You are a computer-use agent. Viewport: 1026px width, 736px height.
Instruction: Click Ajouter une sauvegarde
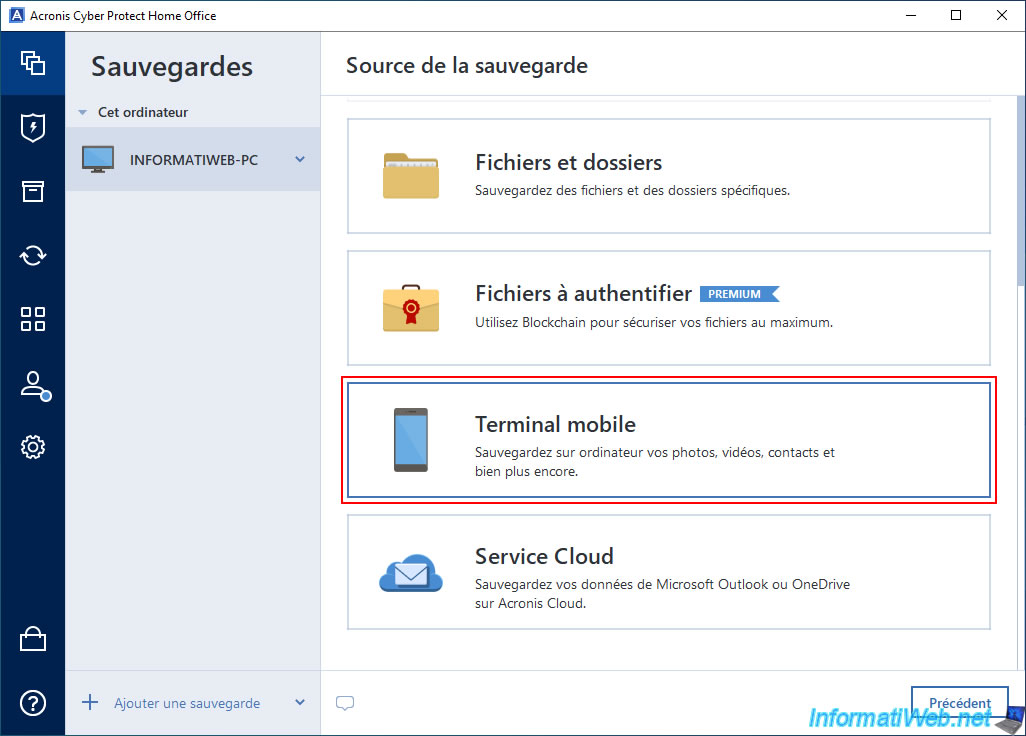[187, 703]
